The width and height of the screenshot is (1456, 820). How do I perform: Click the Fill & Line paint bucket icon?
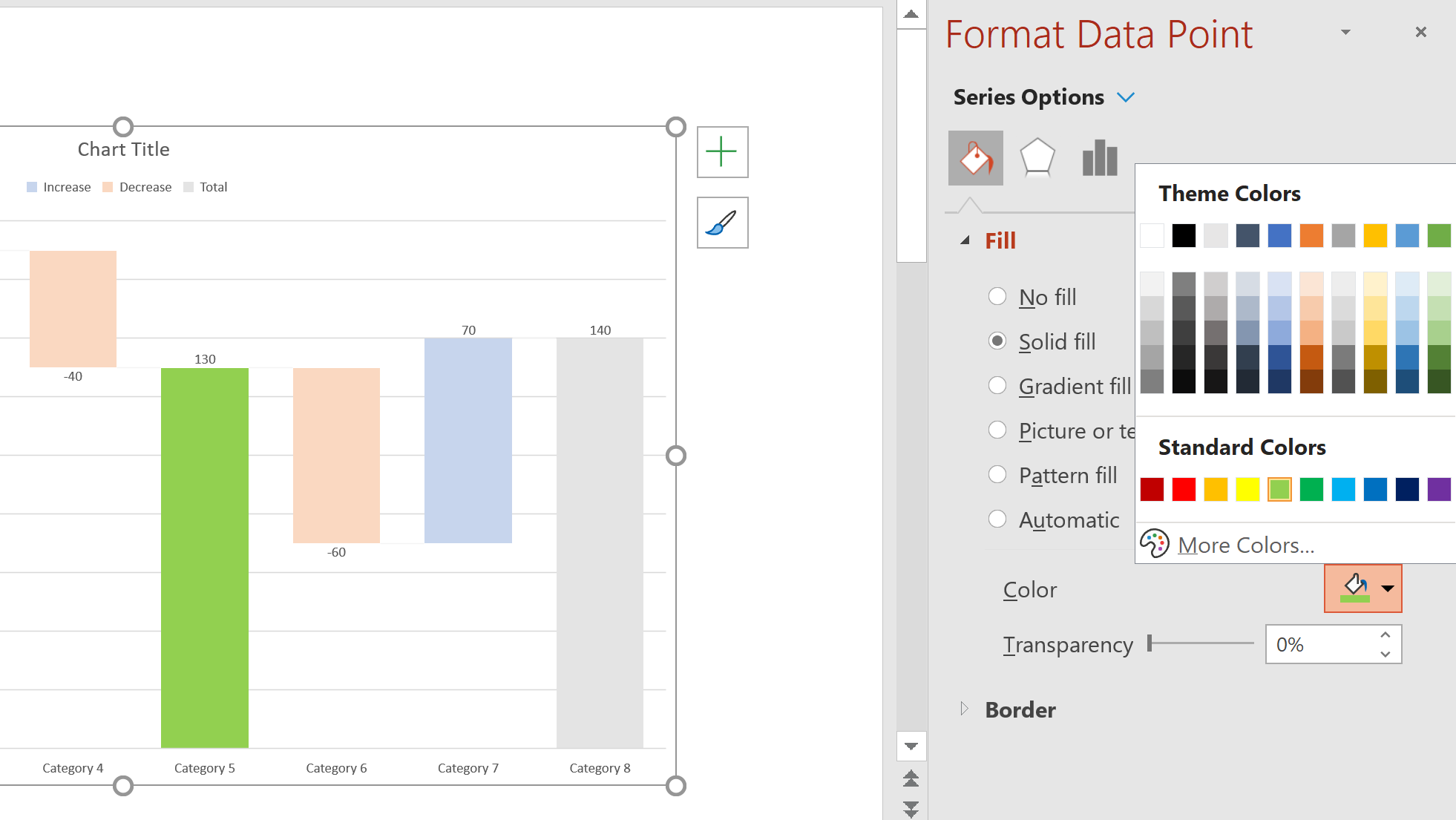975,158
